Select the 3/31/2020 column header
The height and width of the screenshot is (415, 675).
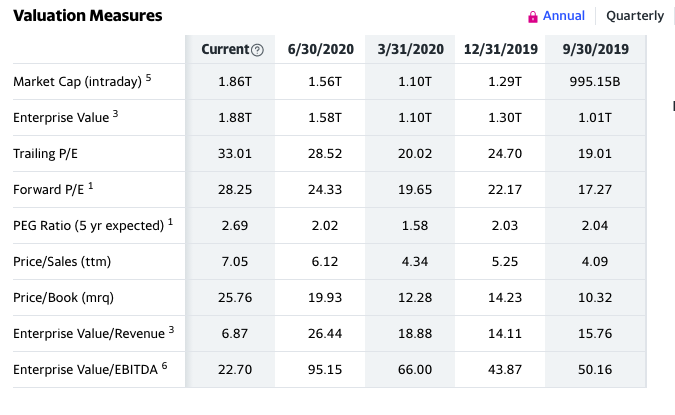(411, 50)
